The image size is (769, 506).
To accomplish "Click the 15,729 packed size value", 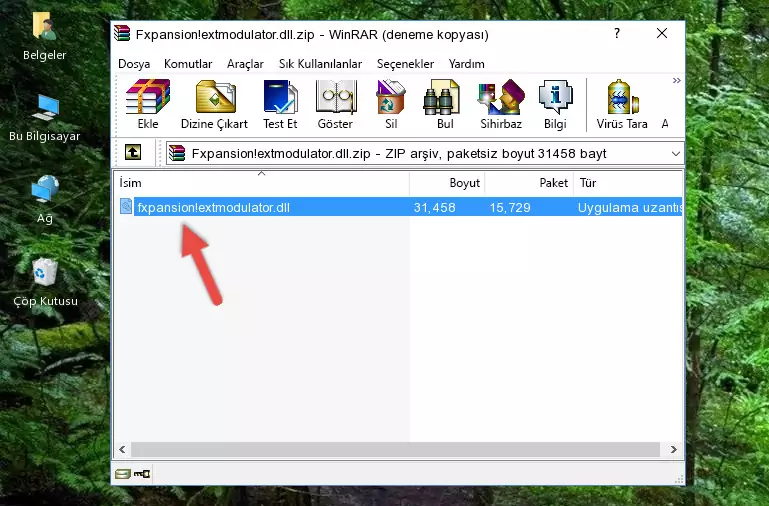I will [x=510, y=207].
